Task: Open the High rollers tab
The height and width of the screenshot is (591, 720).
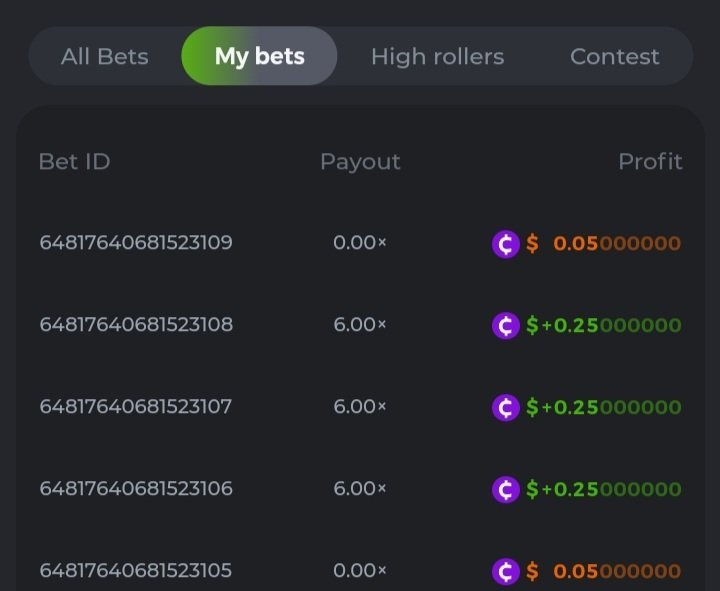Action: pyautogui.click(x=437, y=56)
